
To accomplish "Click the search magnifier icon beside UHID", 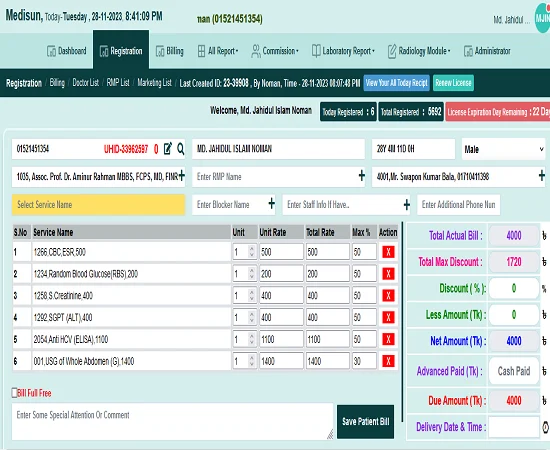I will pyautogui.click(x=181, y=149).
